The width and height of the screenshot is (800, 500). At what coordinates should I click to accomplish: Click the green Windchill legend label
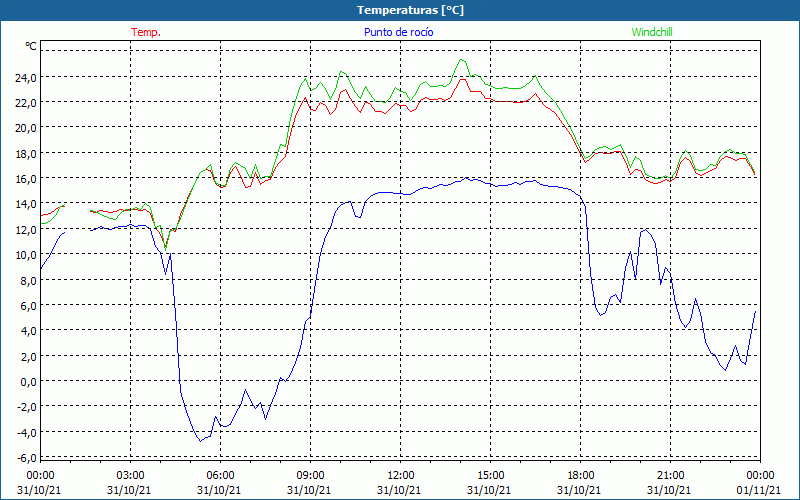click(652, 32)
